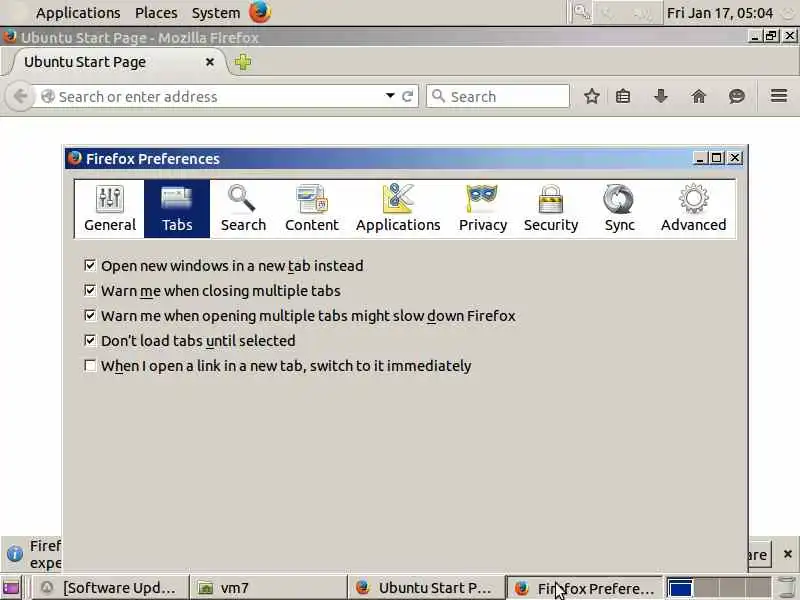Open the Search preferences pane
Screen dimensions: 800x600
pyautogui.click(x=243, y=209)
